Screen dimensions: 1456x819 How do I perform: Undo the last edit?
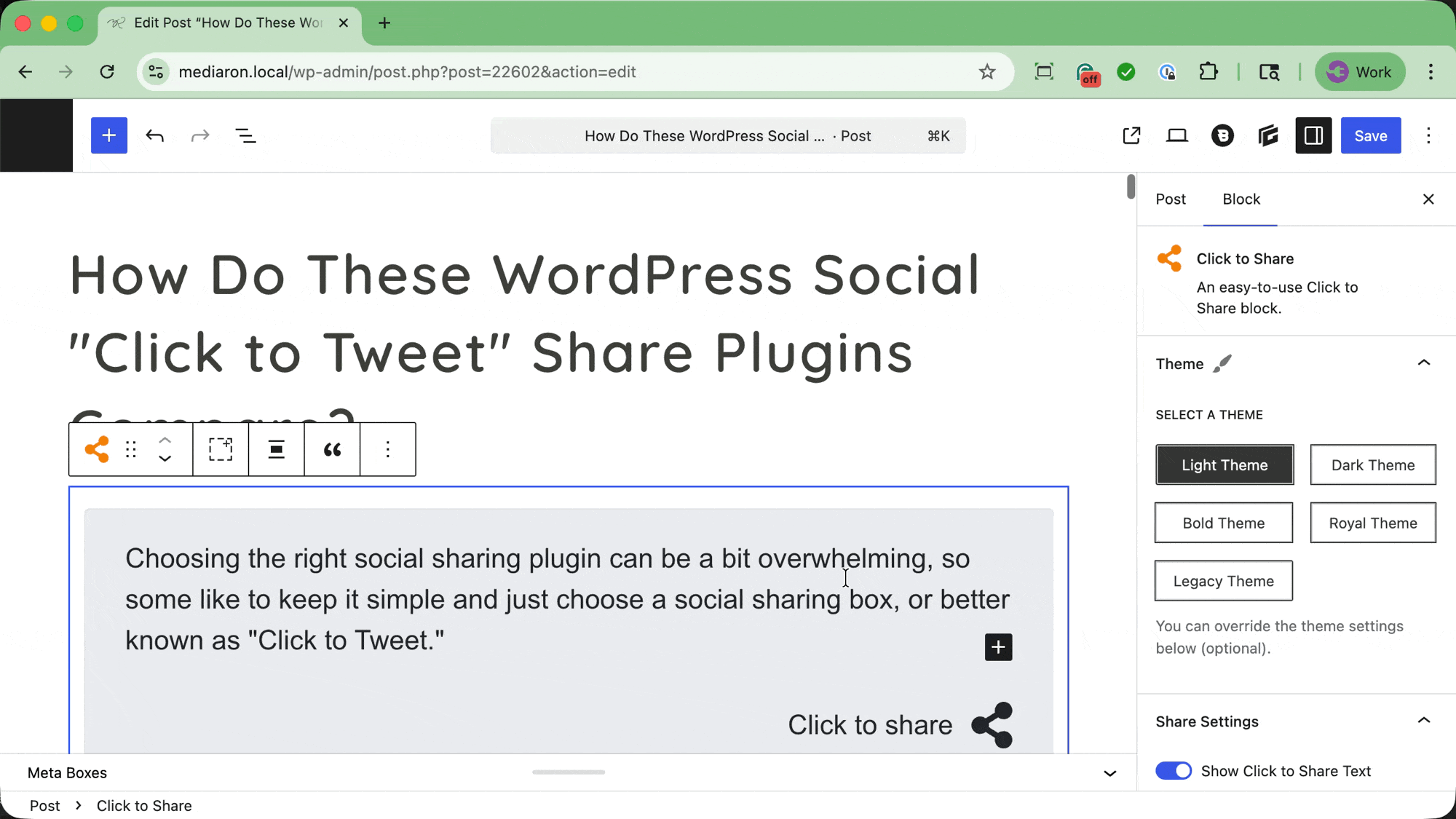[x=154, y=135]
